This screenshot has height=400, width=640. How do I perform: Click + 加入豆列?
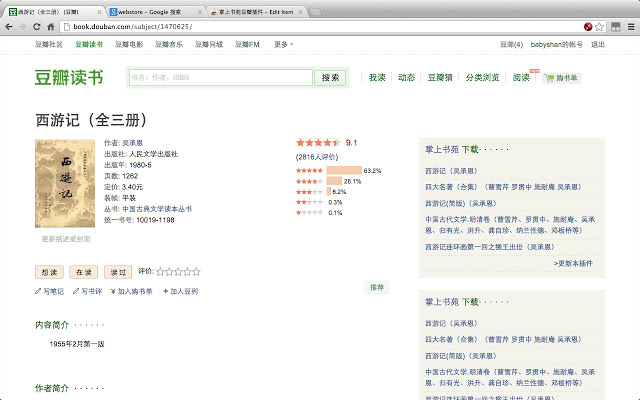point(180,291)
